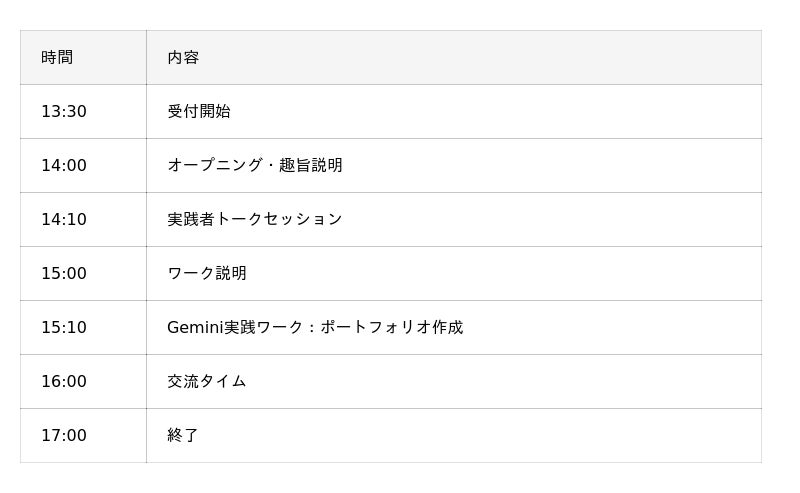Click the 趣旨説明 text
Viewport: 800px width, 493px height.
[x=311, y=165]
